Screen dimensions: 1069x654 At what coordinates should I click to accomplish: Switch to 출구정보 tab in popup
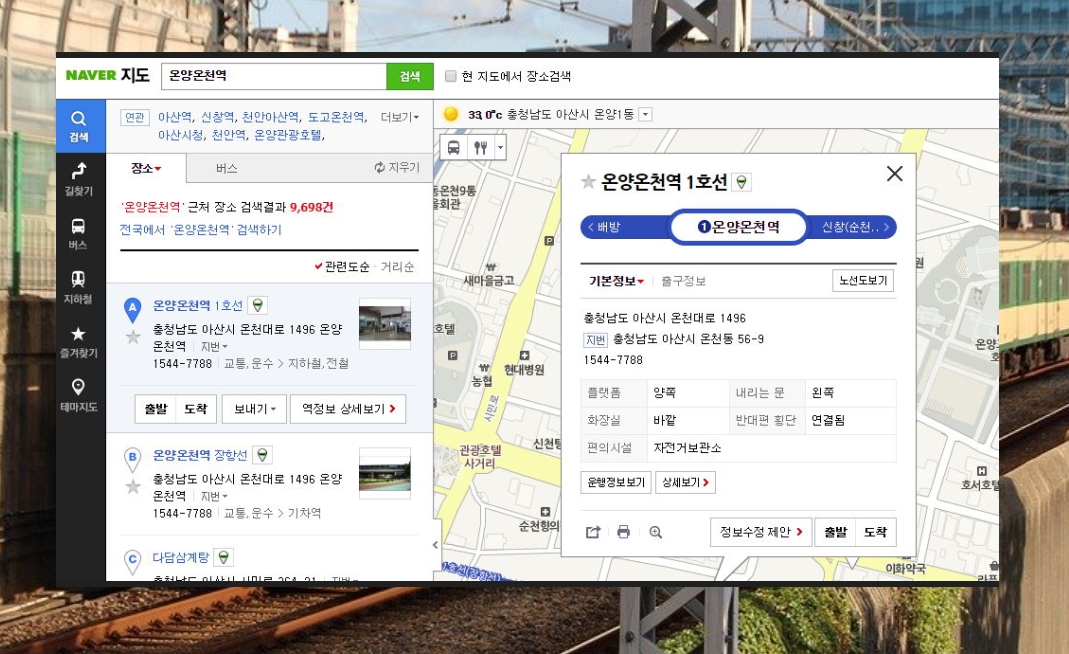[683, 281]
